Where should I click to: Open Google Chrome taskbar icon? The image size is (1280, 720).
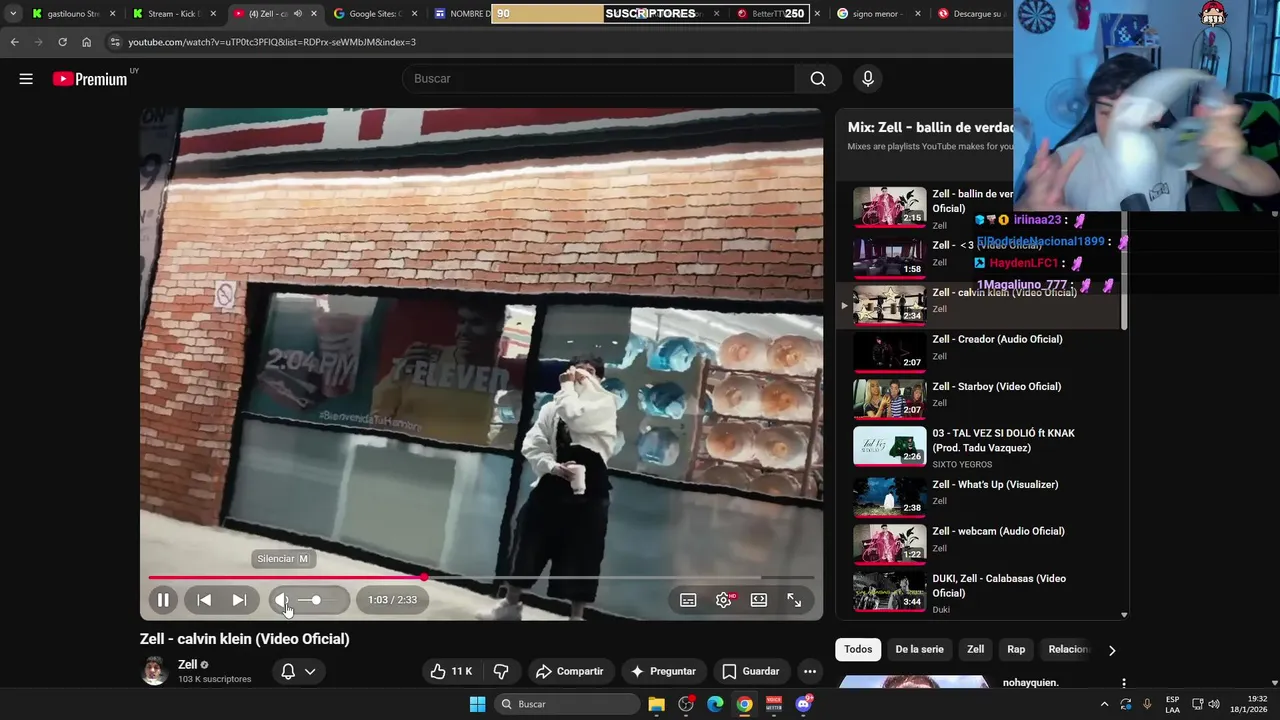[744, 704]
